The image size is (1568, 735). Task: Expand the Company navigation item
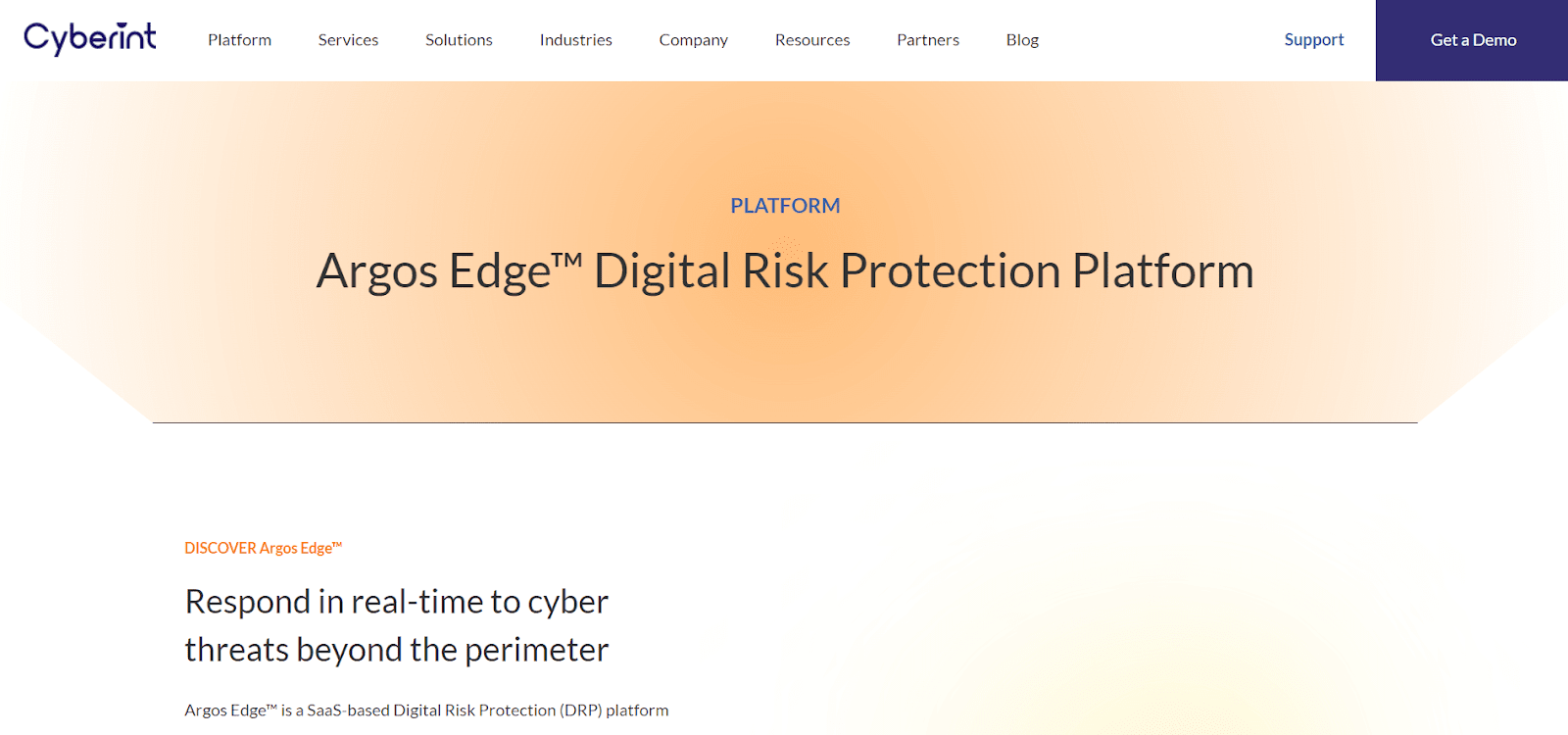(693, 40)
